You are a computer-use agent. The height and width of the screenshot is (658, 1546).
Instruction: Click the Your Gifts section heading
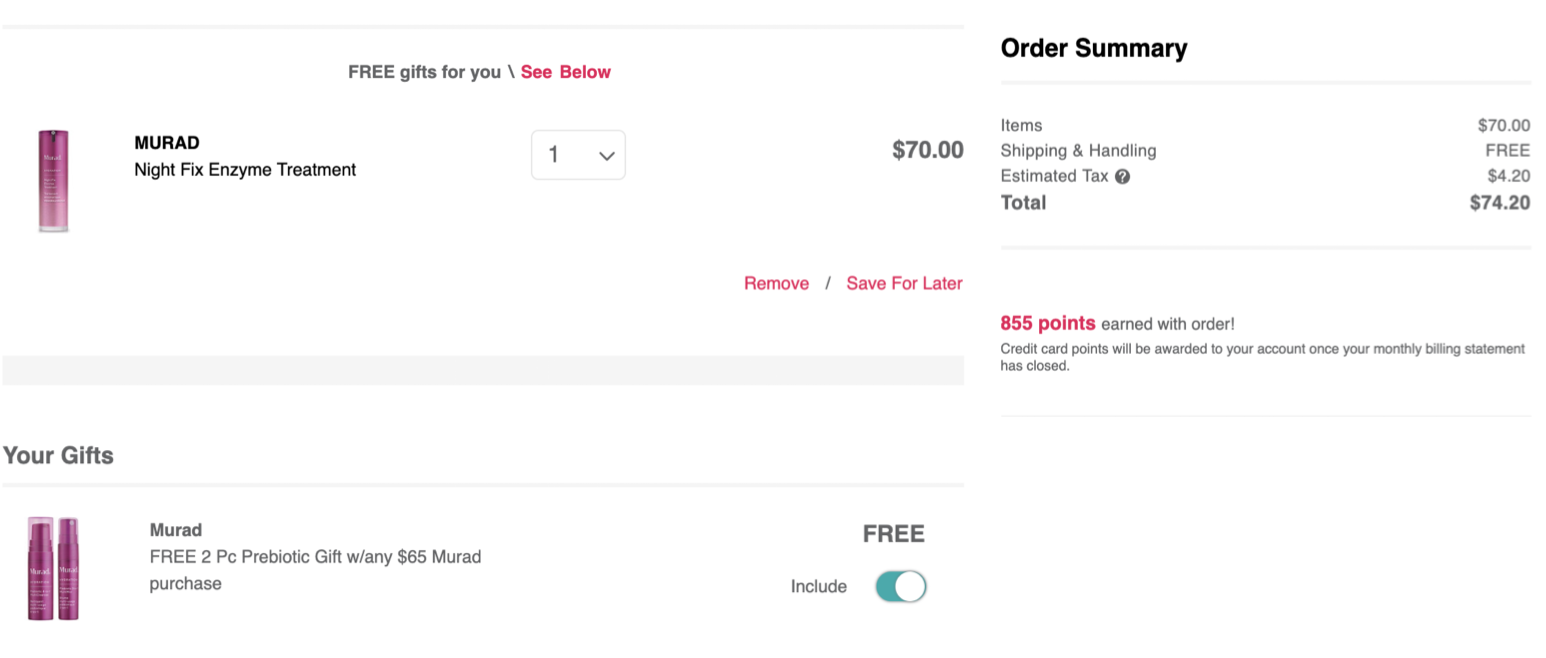tap(58, 455)
